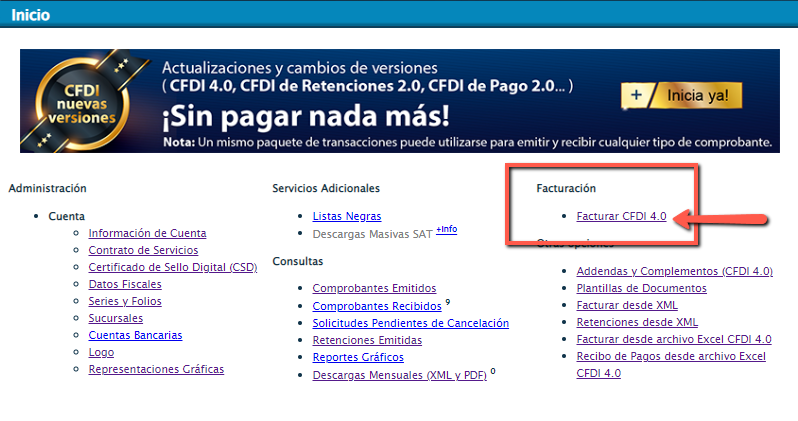Select Retenciones desde XML

[x=637, y=322]
